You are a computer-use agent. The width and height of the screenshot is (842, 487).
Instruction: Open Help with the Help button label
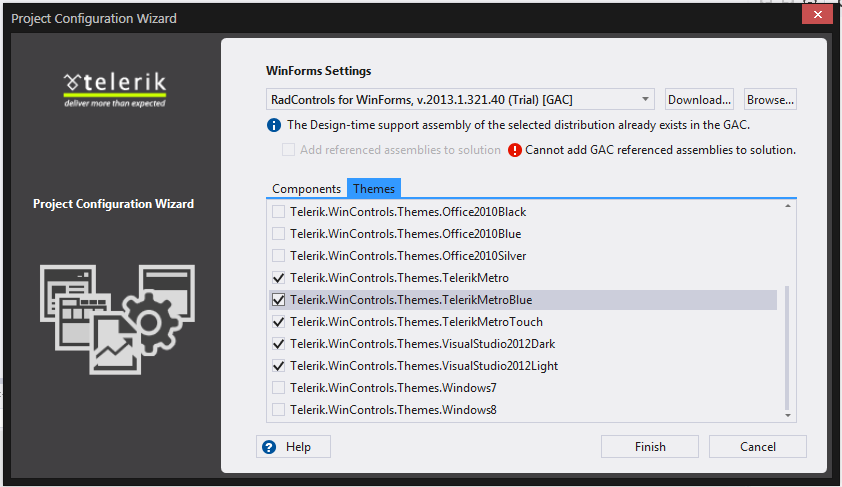[x=298, y=447]
